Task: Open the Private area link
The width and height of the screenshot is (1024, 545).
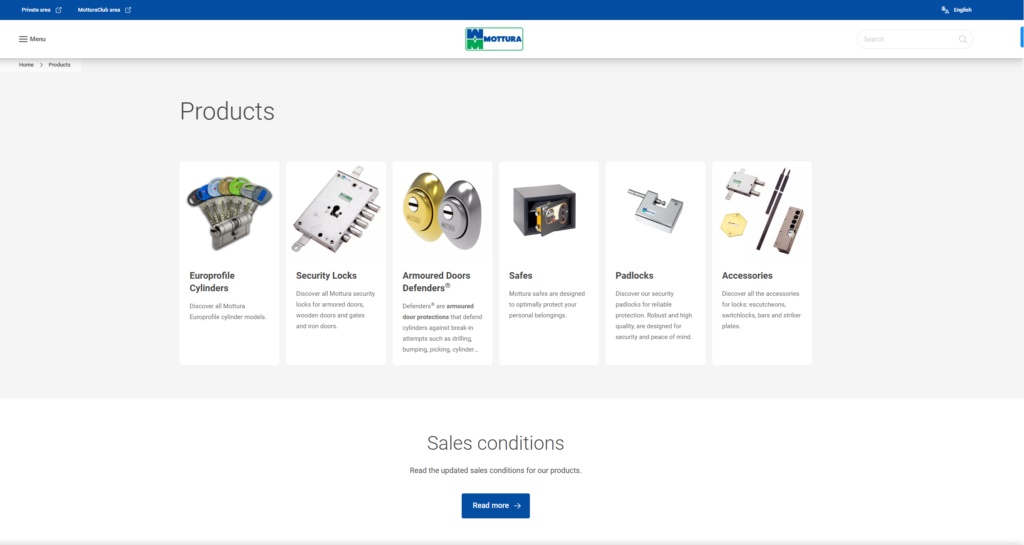Action: click(x=36, y=10)
